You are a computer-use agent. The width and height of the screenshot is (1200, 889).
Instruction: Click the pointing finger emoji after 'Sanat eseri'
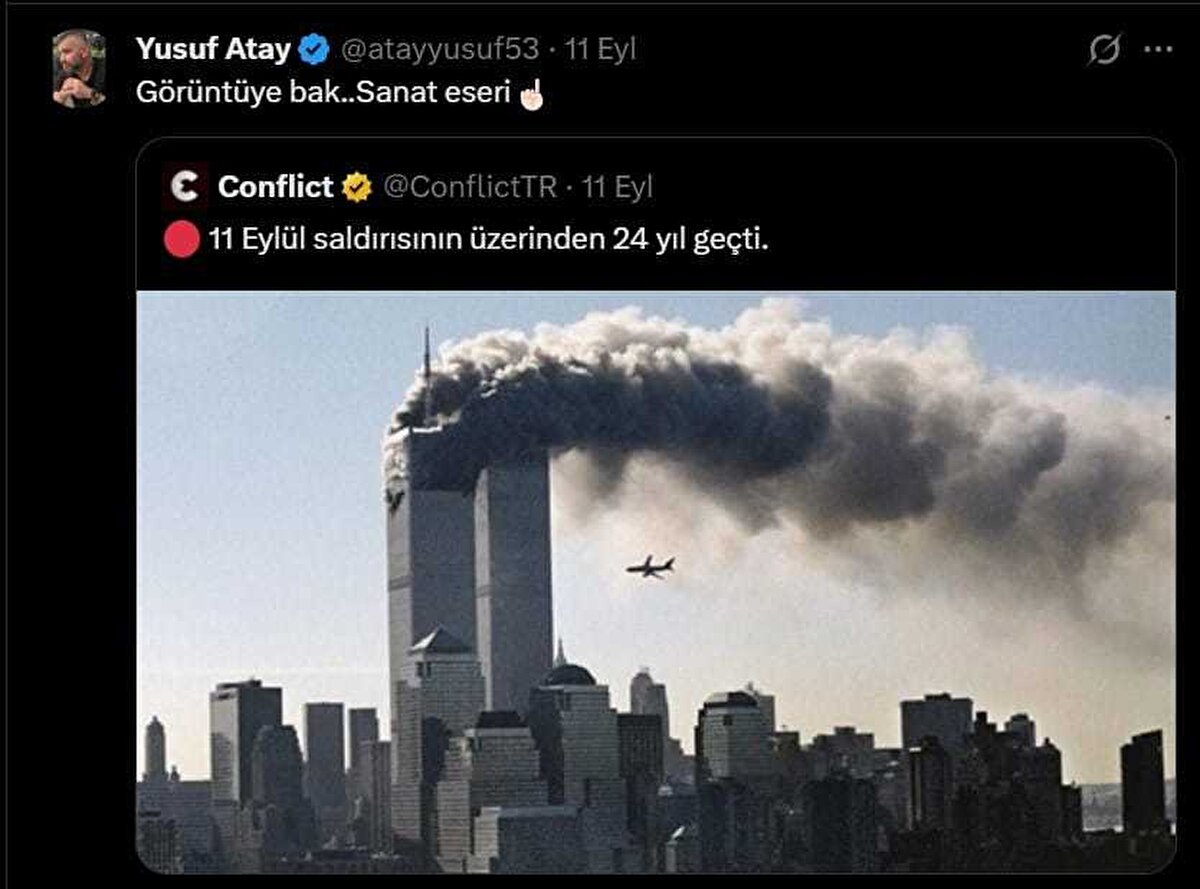point(531,94)
